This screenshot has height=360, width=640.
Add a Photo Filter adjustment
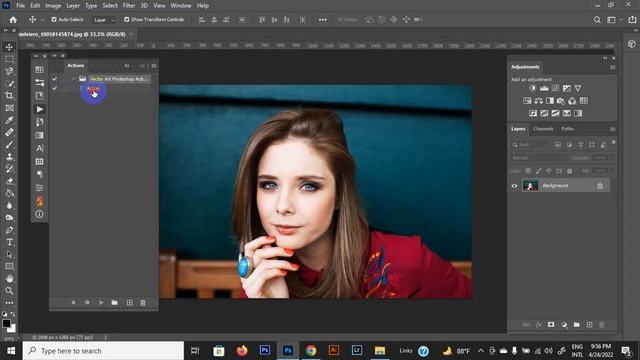(561, 101)
